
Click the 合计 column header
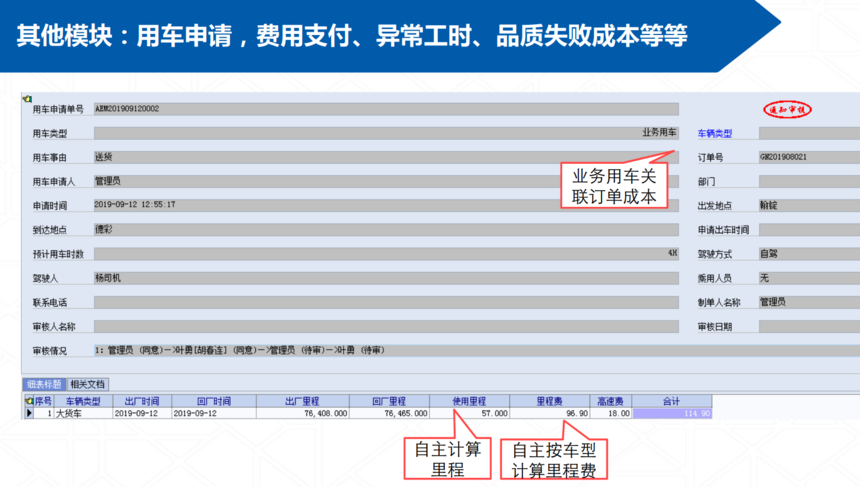click(x=672, y=401)
